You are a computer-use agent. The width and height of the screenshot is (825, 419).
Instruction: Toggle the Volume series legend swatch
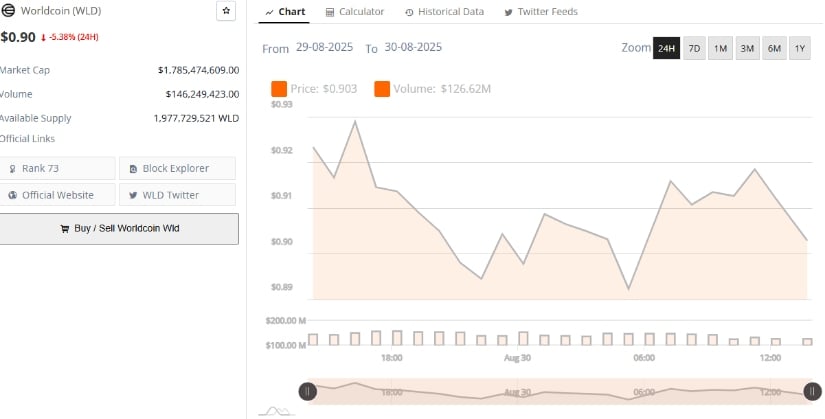pos(382,89)
